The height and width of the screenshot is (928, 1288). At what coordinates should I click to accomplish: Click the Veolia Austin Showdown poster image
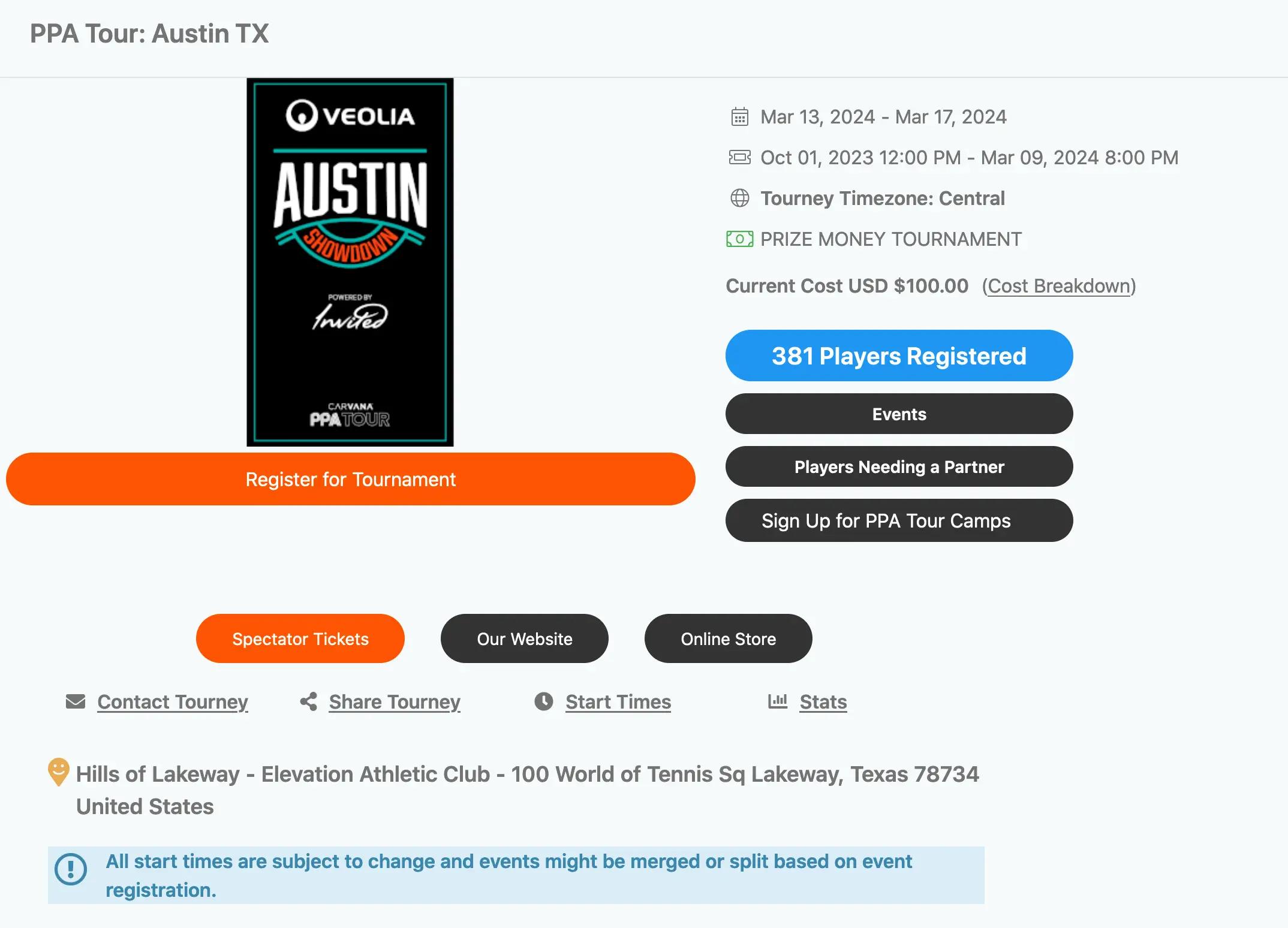point(350,262)
